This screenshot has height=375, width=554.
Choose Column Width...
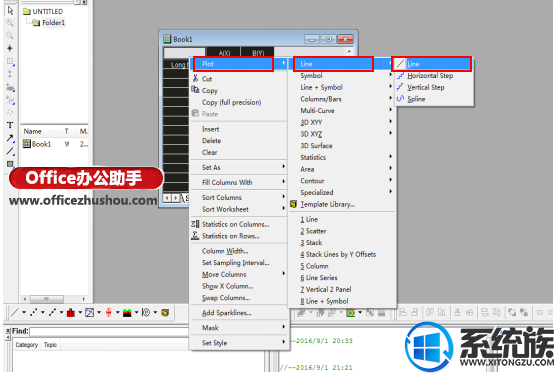238,251
